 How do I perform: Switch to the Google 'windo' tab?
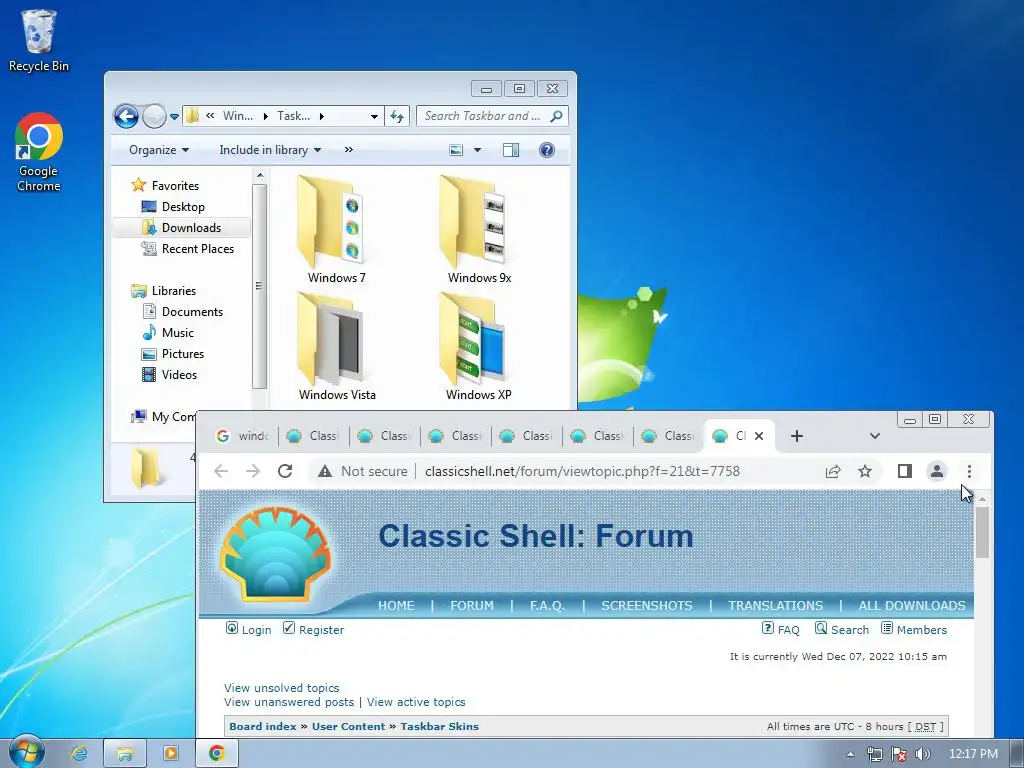coord(243,436)
